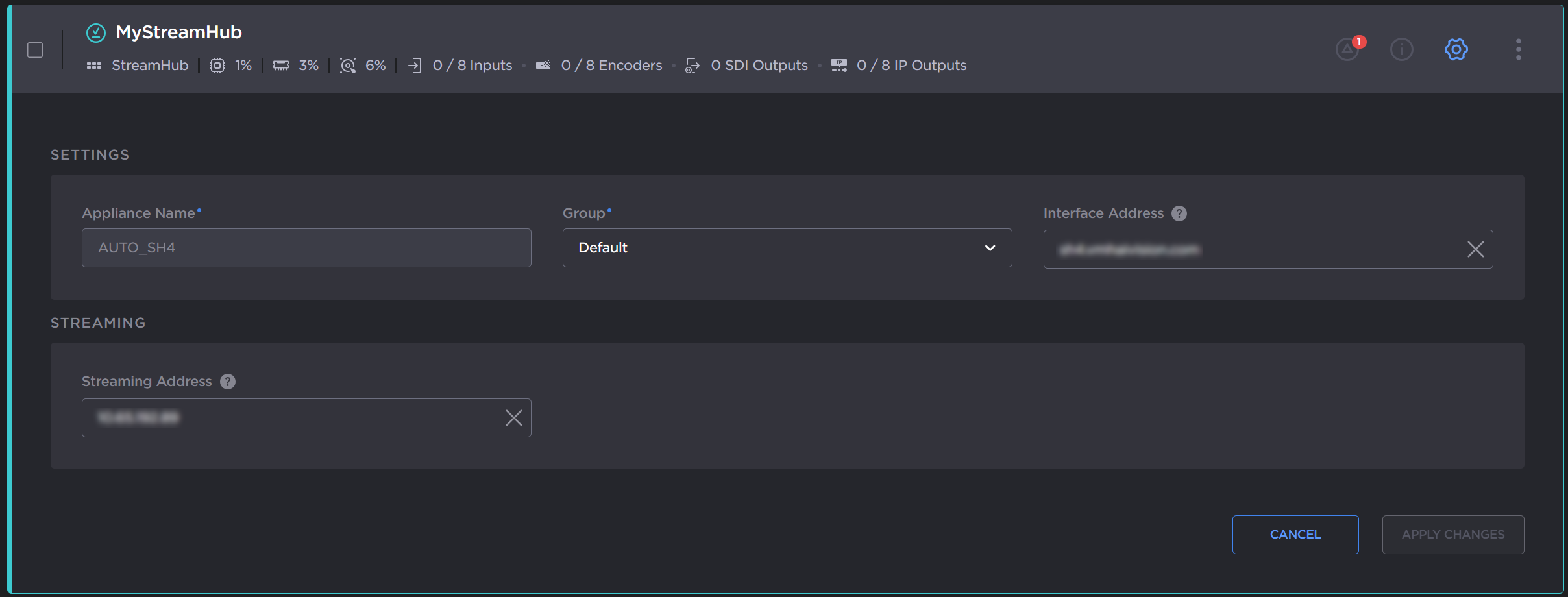1568x597 pixels.
Task: Click the encoders icon
Action: [543, 65]
